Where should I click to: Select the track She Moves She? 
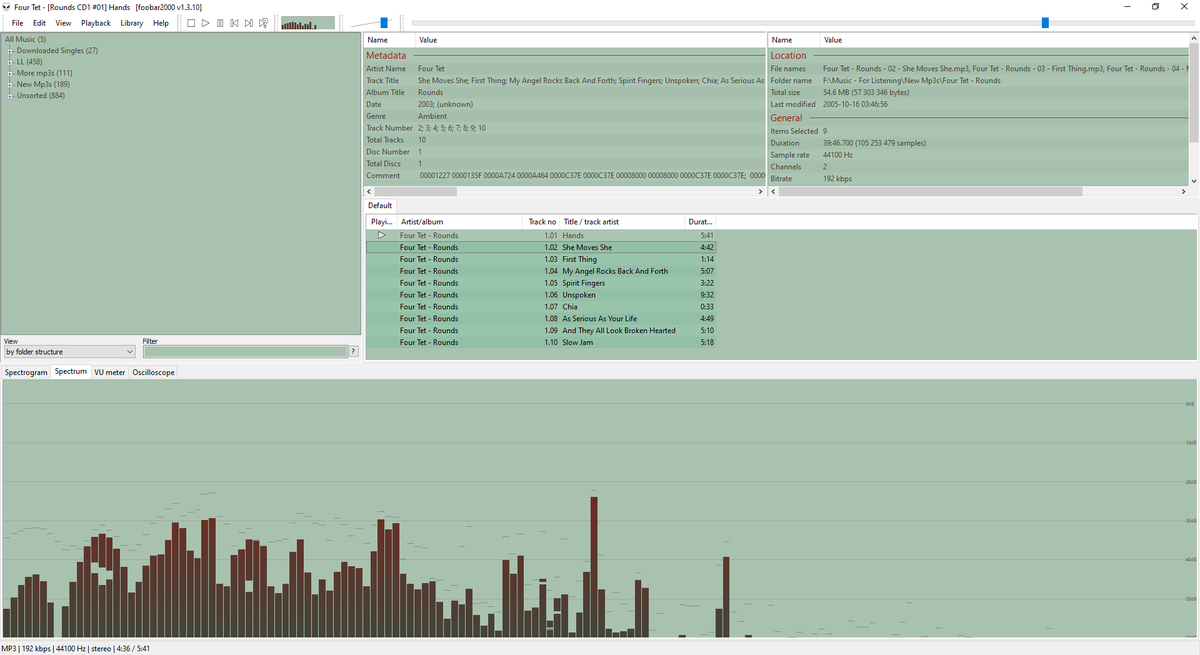click(541, 247)
